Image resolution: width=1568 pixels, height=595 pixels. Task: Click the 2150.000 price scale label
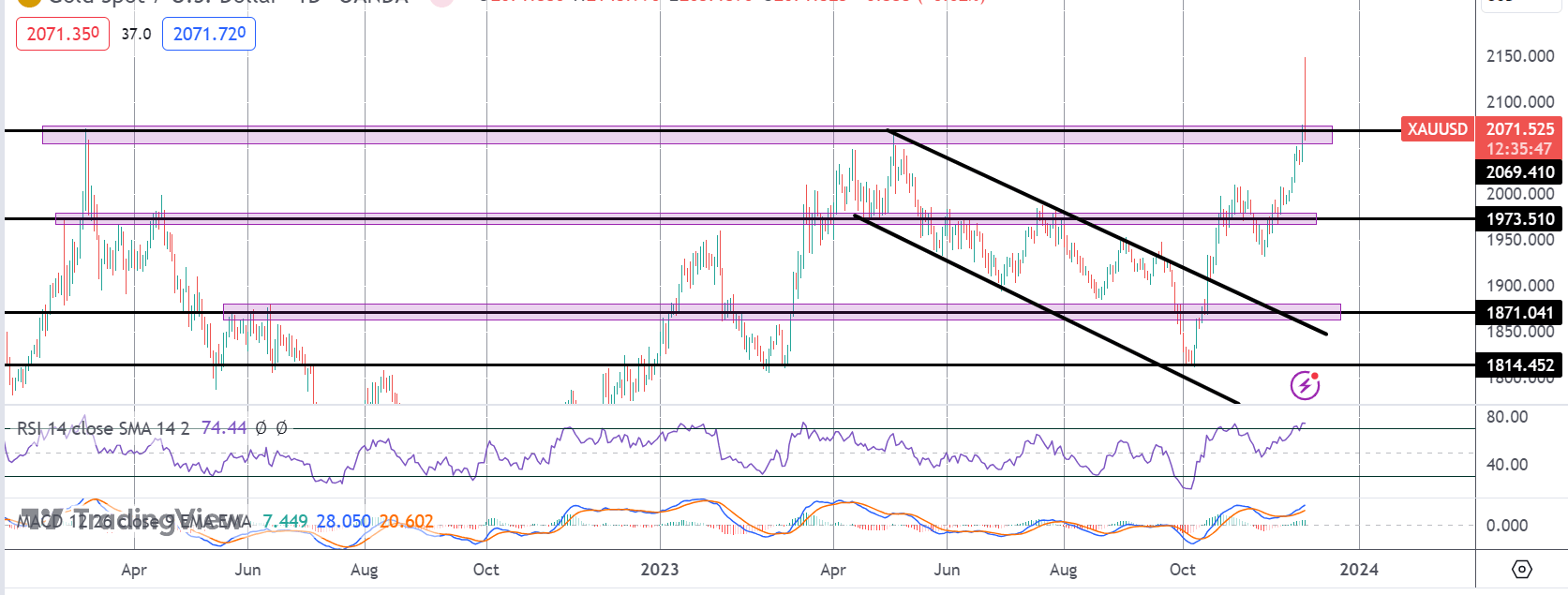(x=1520, y=56)
